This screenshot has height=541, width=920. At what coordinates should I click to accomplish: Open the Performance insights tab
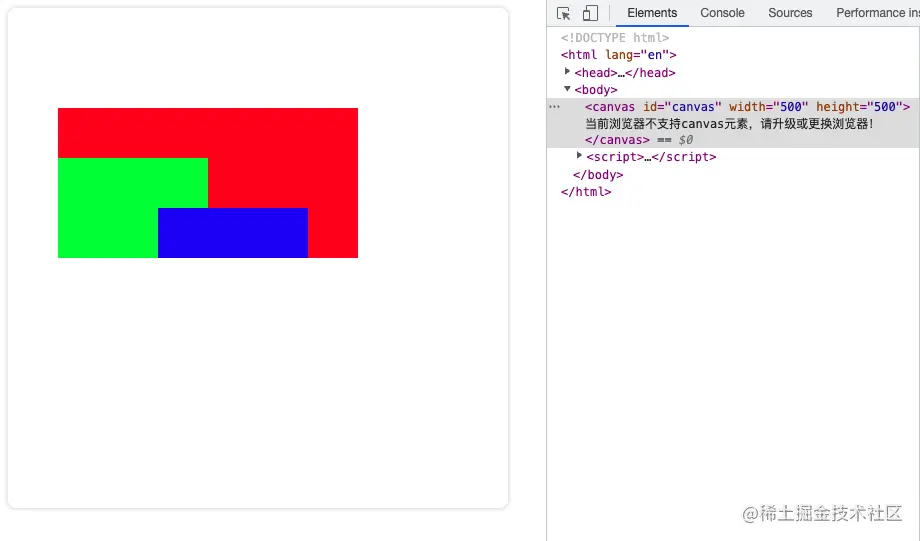point(877,13)
